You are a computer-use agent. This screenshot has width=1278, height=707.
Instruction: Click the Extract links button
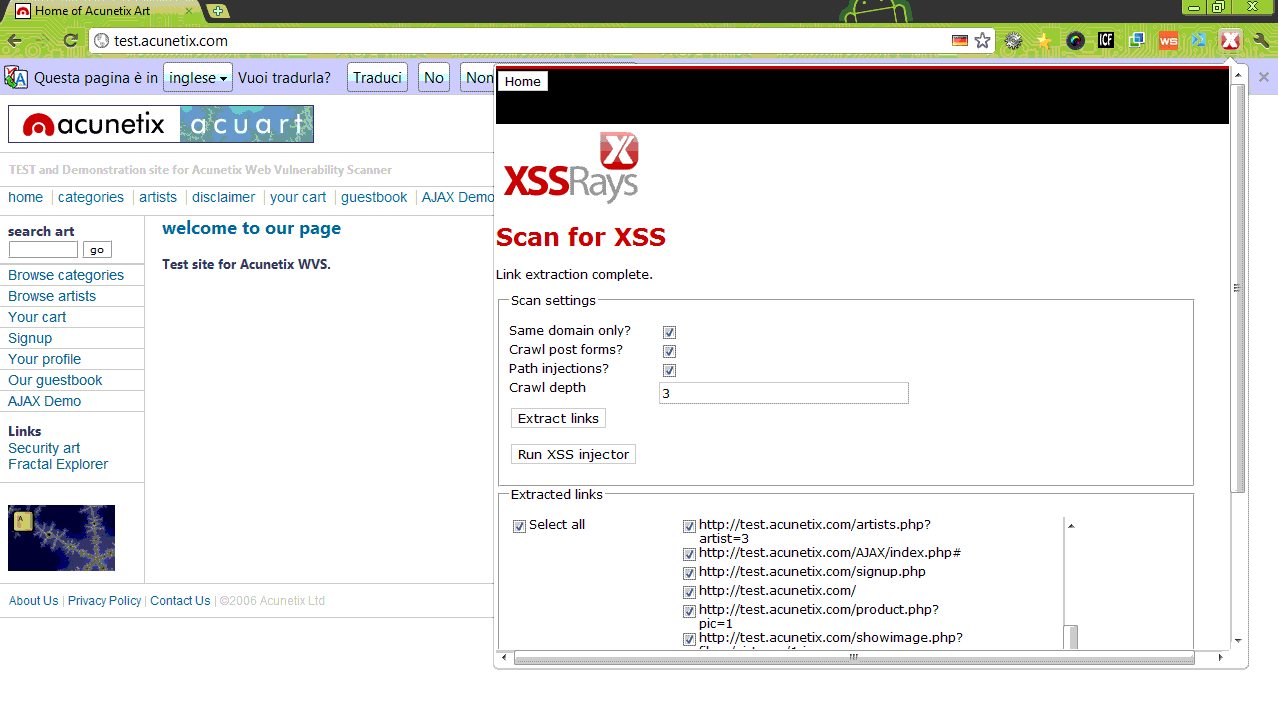pyautogui.click(x=558, y=418)
